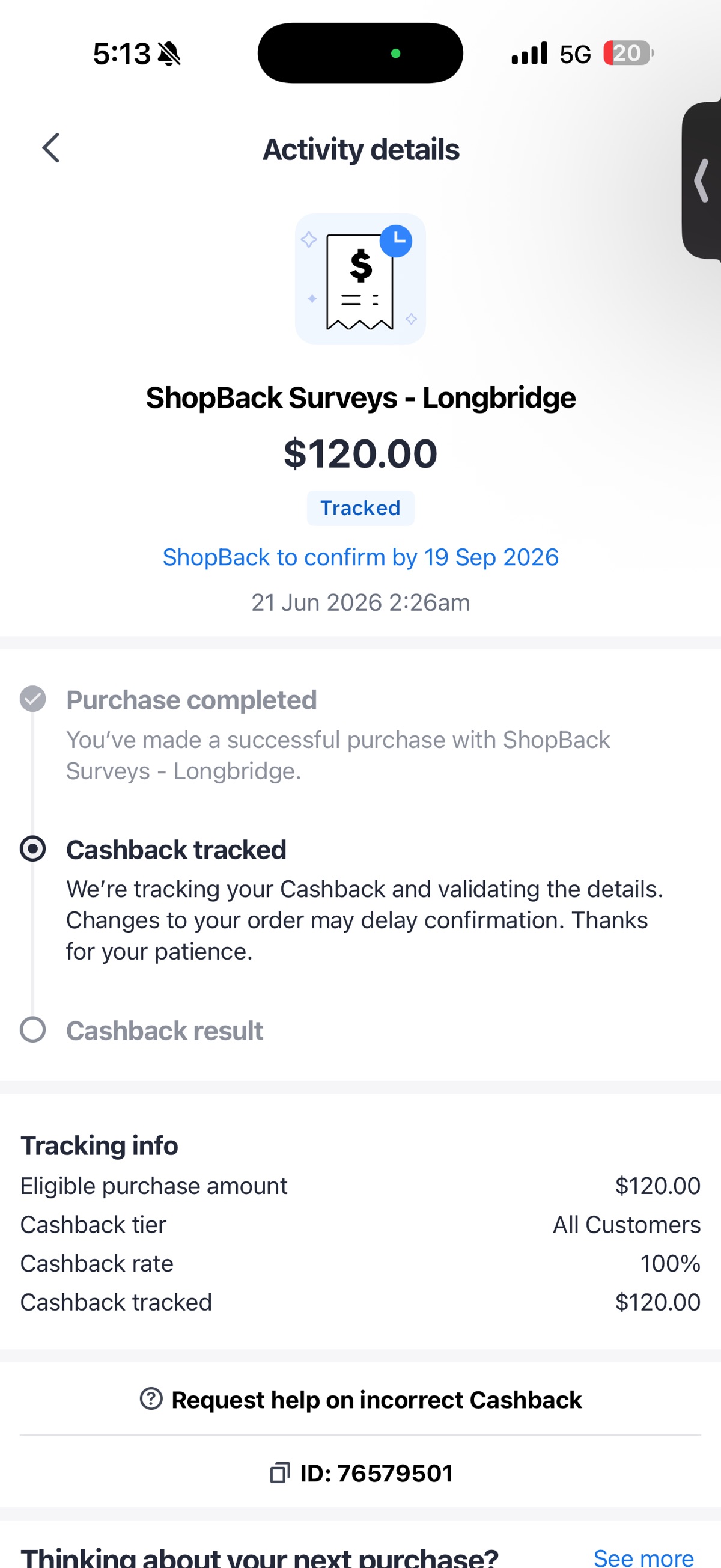Open Request help on incorrect Cashback
The width and height of the screenshot is (721, 1568).
point(360,1400)
